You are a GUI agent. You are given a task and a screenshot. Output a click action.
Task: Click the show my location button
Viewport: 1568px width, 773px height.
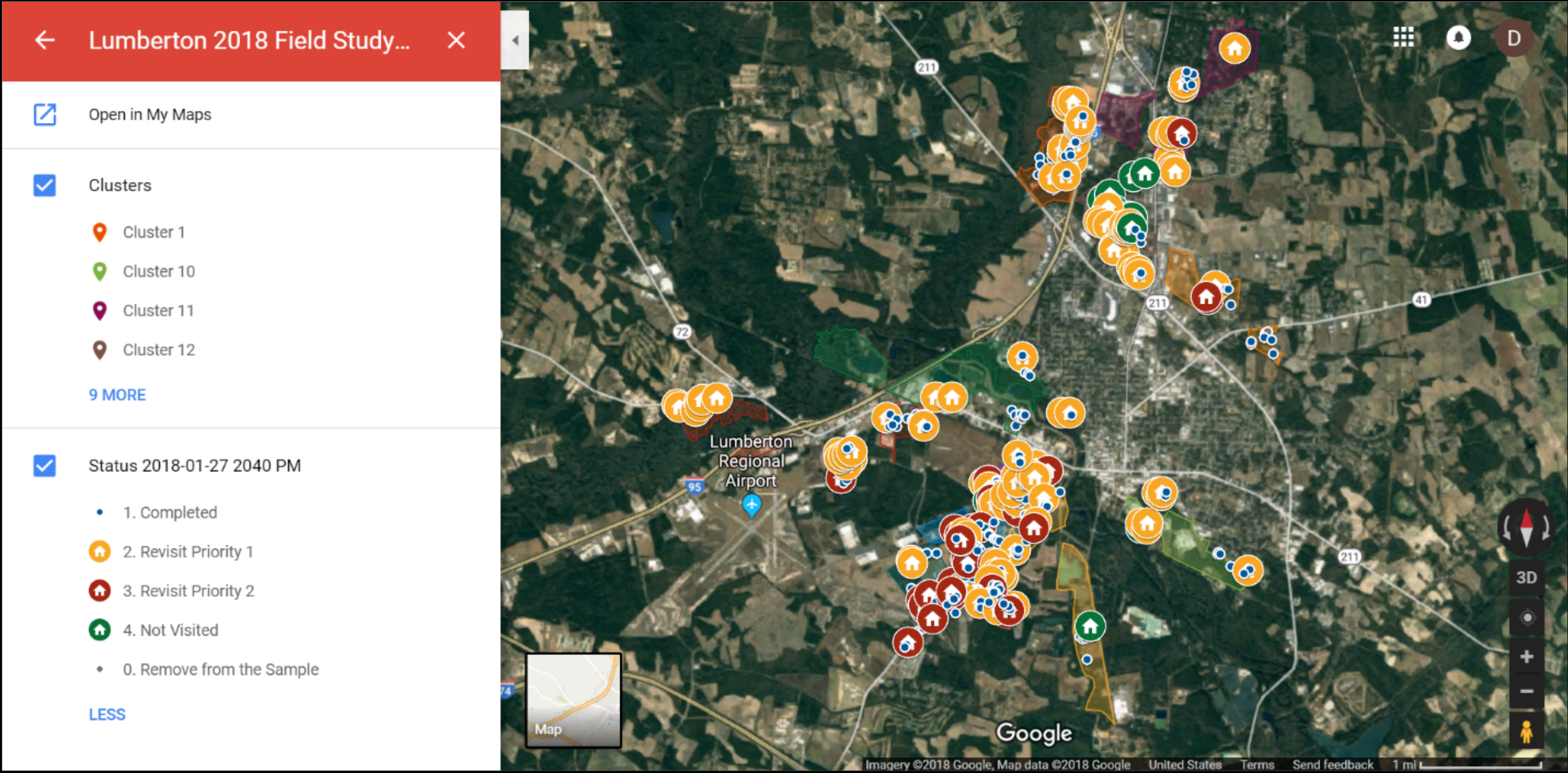click(x=1527, y=617)
